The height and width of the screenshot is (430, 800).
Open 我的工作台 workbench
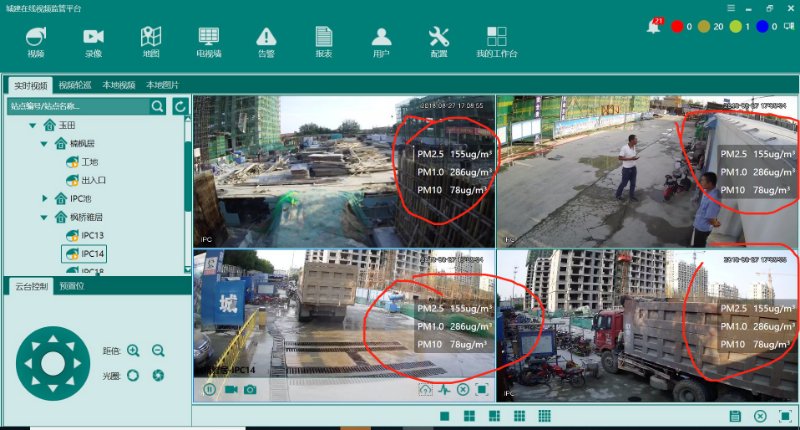coord(497,42)
